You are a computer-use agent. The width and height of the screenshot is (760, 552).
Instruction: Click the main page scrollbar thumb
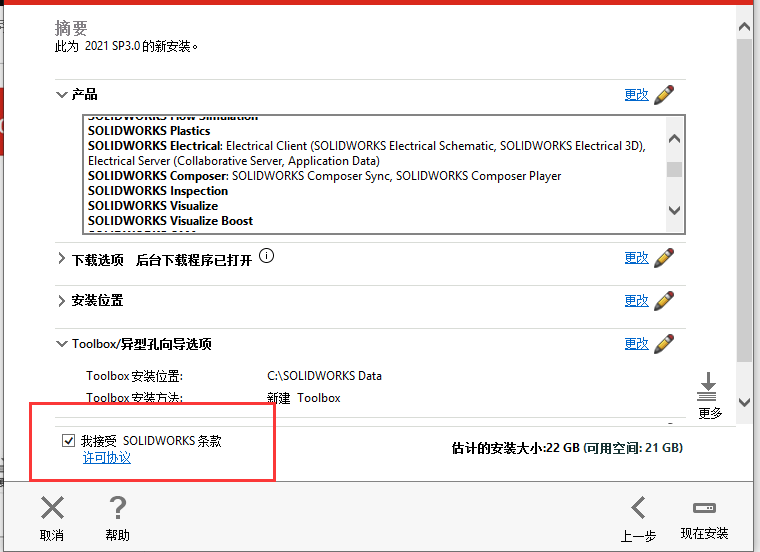pos(744,200)
